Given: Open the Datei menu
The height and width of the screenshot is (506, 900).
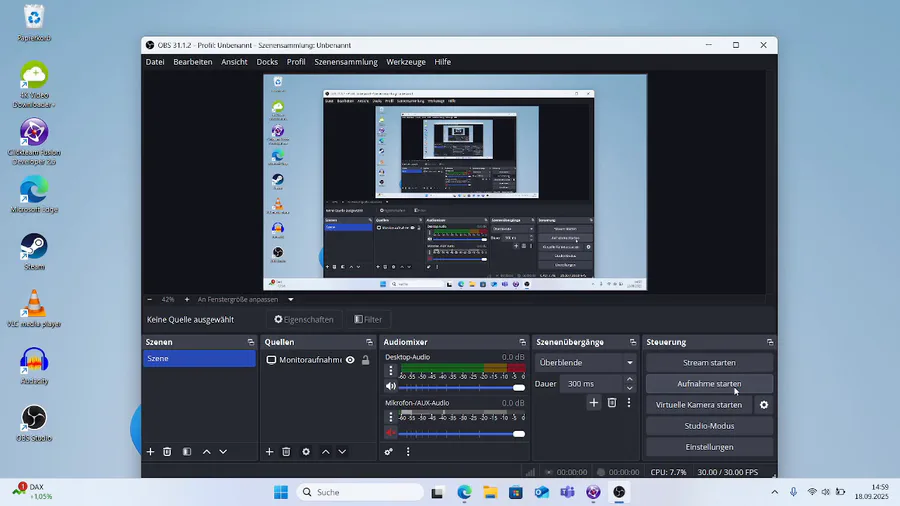Looking at the screenshot, I should pyautogui.click(x=155, y=62).
